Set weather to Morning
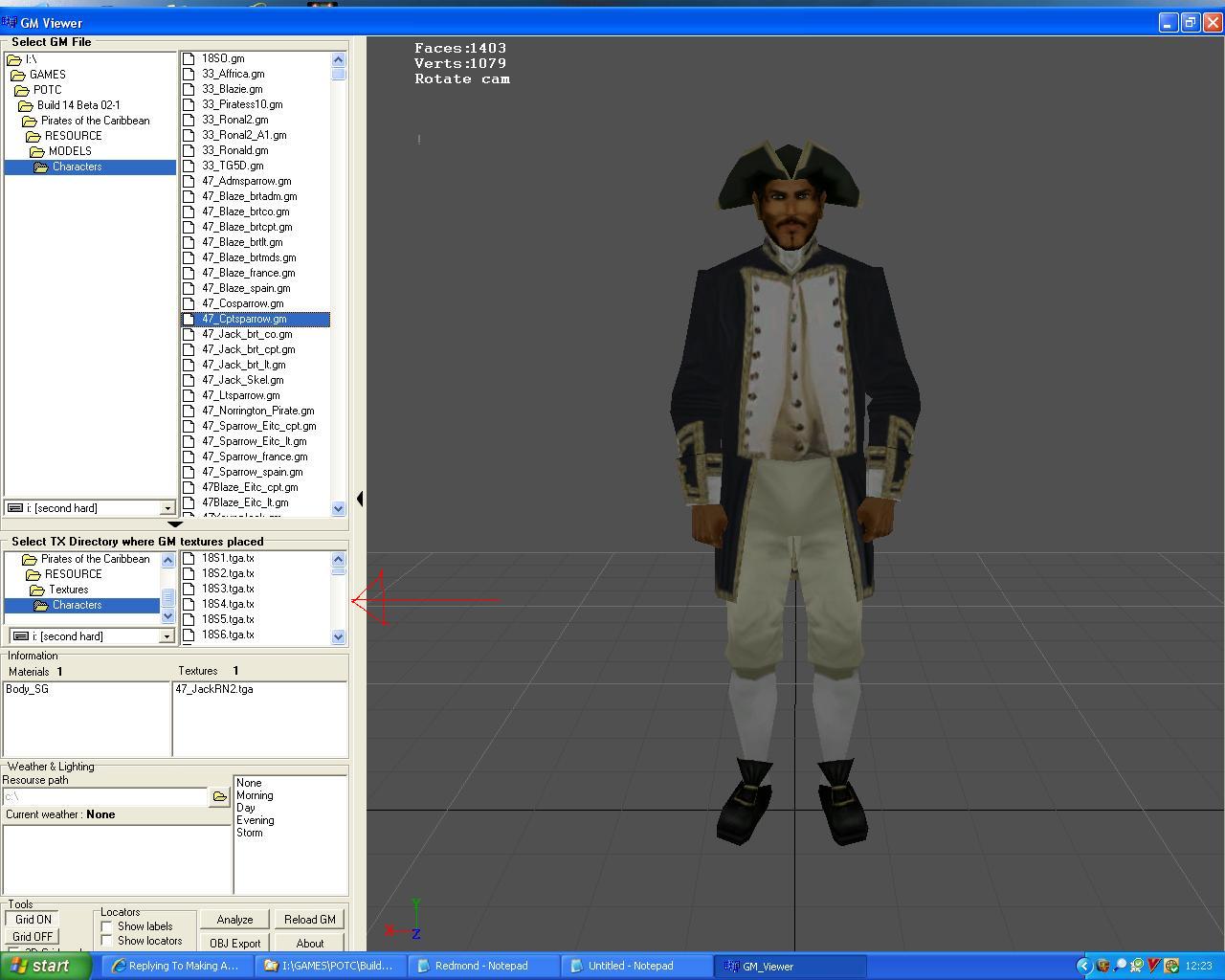 coord(255,795)
